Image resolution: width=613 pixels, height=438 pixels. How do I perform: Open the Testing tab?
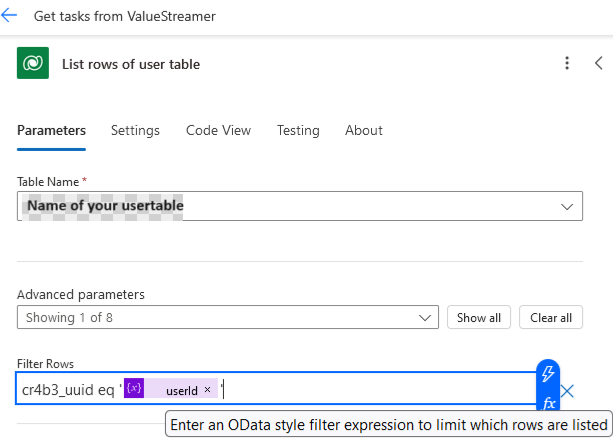[x=298, y=131]
